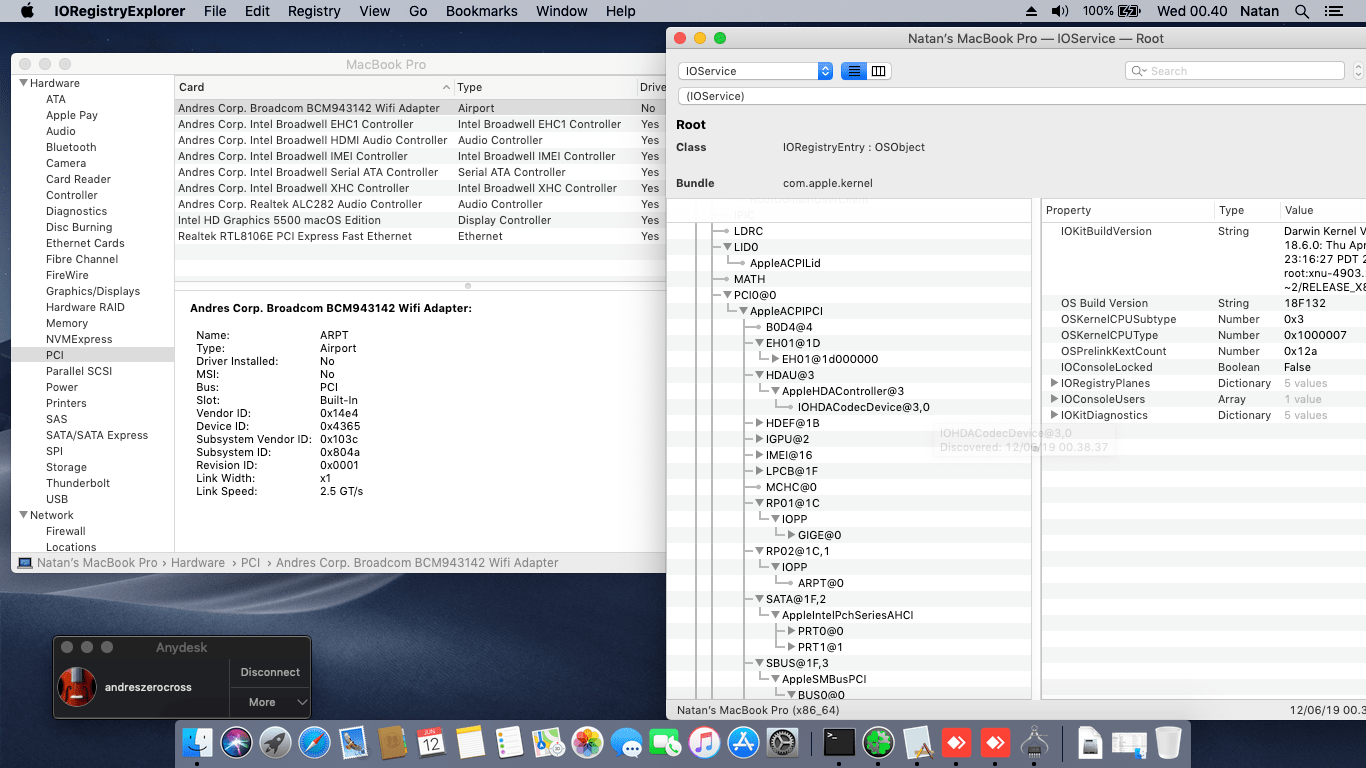Image resolution: width=1366 pixels, height=768 pixels.
Task: Open Mail stamp icon in Dock
Action: click(x=353, y=742)
